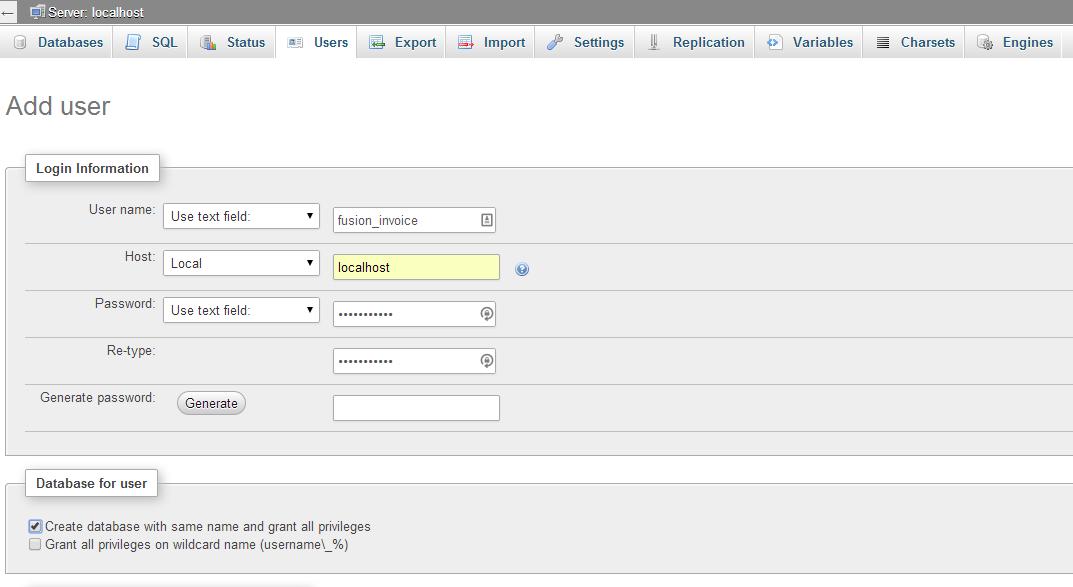Click the help question mark beside Host
This screenshot has height=587, width=1073.
click(x=522, y=268)
